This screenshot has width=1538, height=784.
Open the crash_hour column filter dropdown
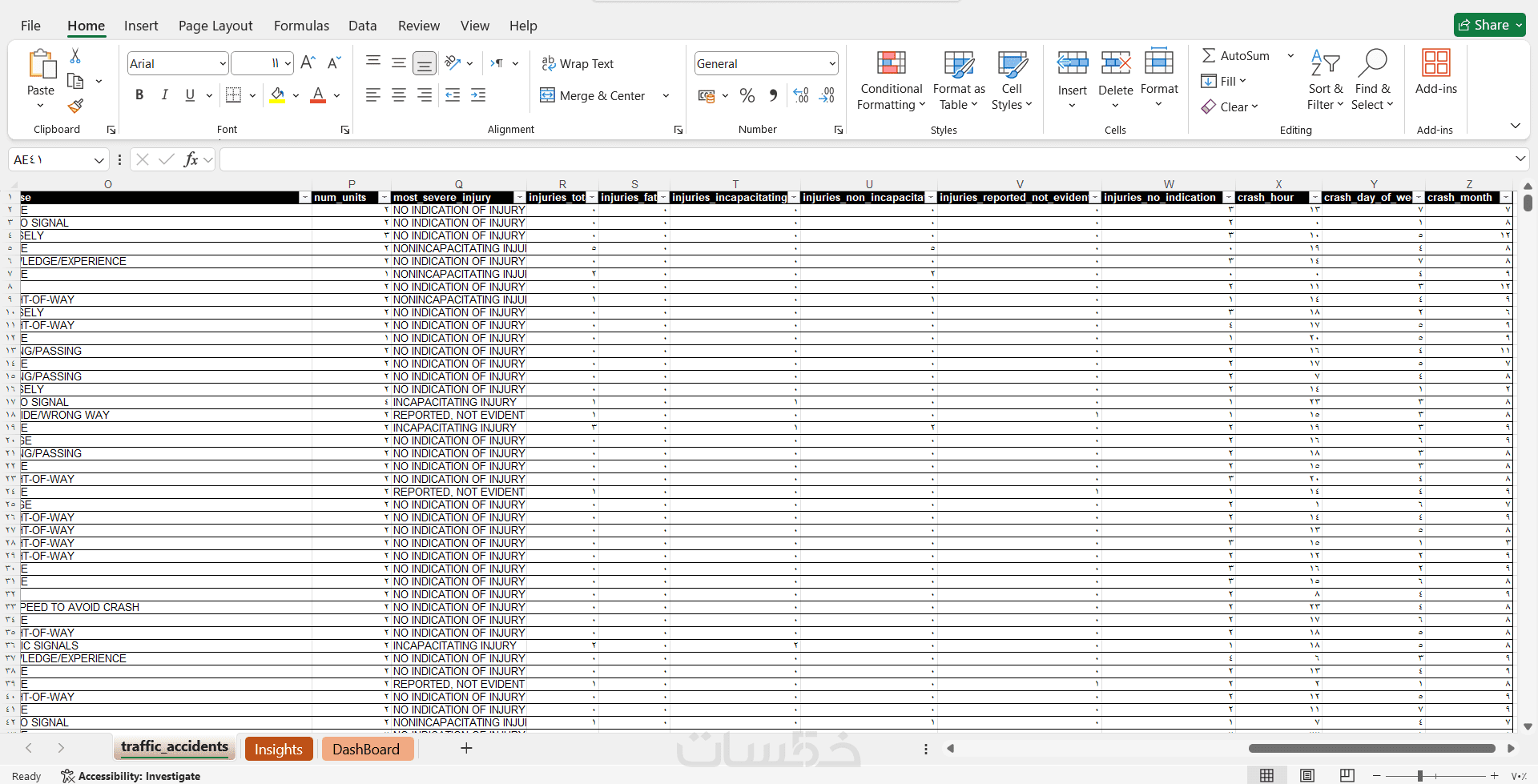coord(1315,198)
